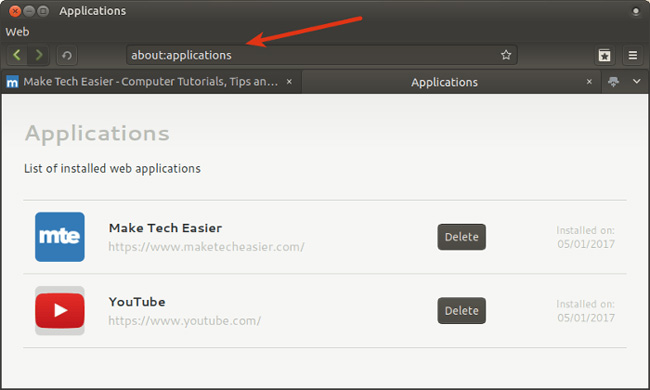The width and height of the screenshot is (650, 390).
Task: Click YouTube's installed date 05/01/2017
Action: click(x=586, y=318)
